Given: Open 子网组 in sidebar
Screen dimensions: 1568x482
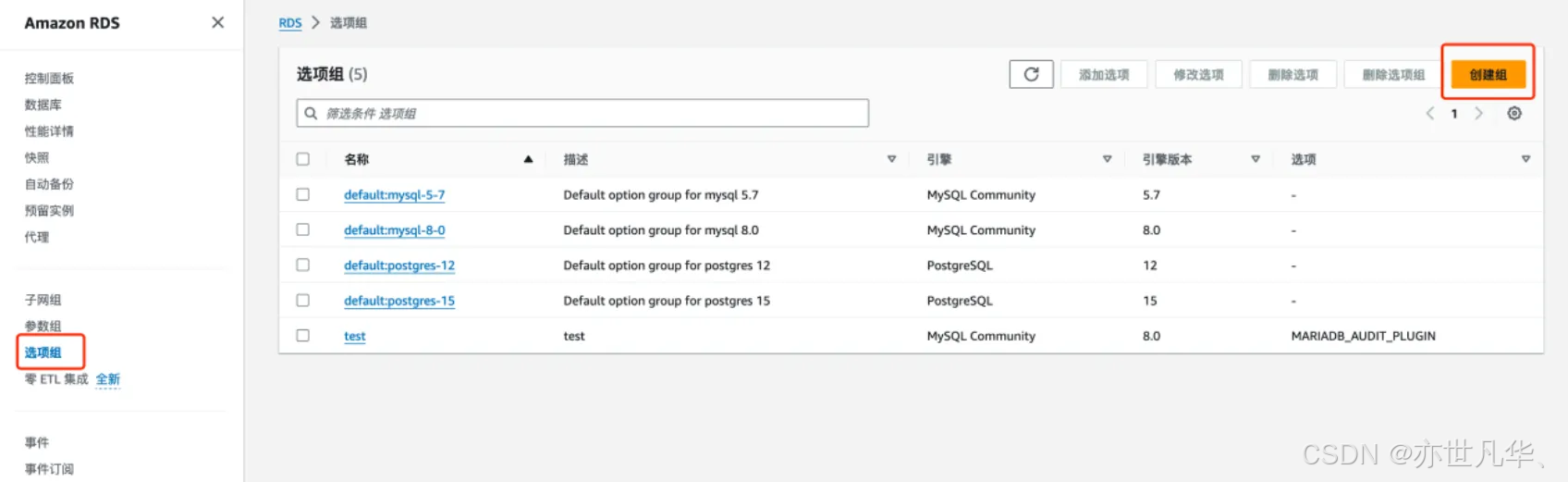Looking at the screenshot, I should 43,300.
